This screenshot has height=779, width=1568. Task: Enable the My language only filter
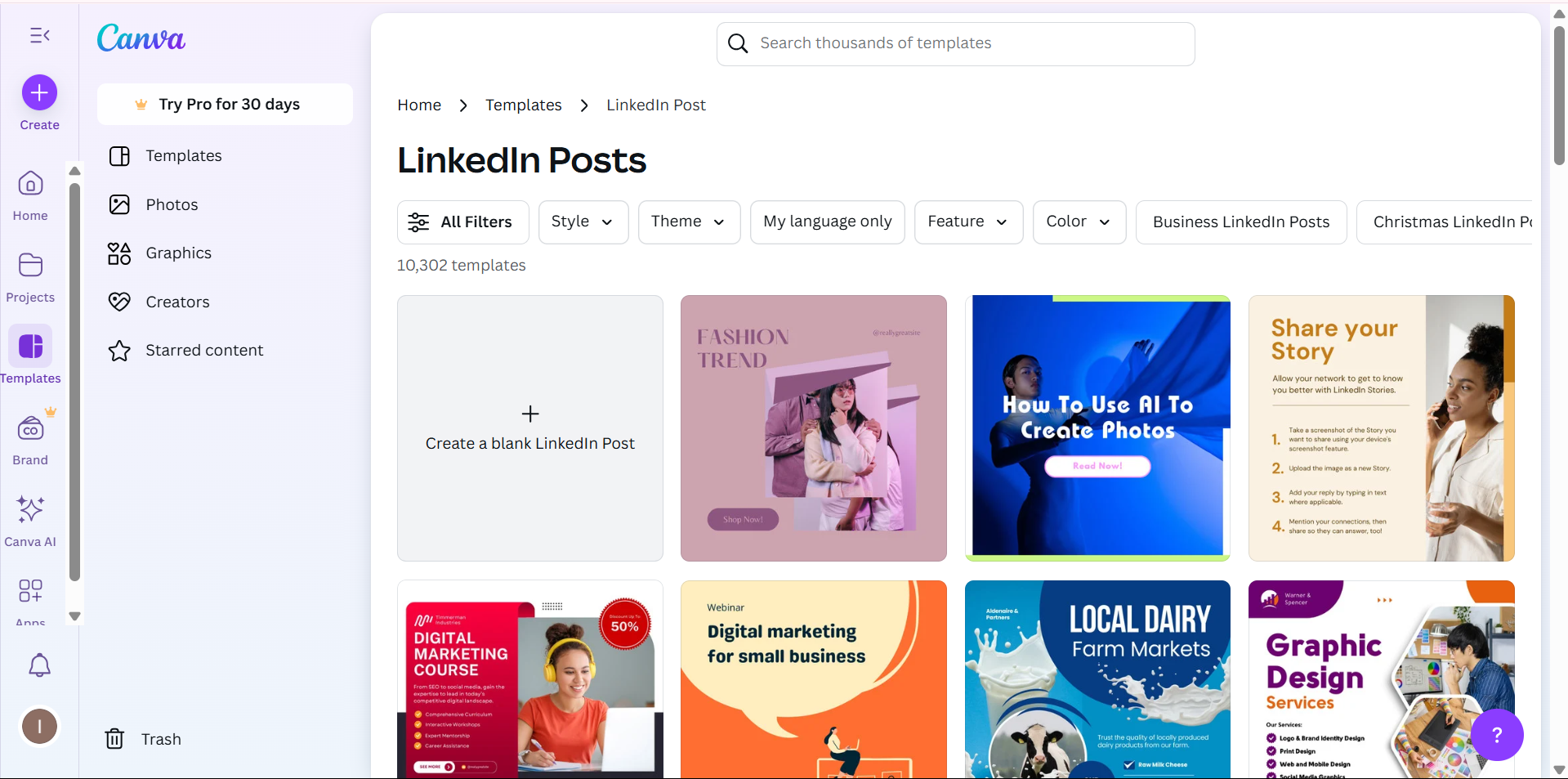(x=827, y=222)
